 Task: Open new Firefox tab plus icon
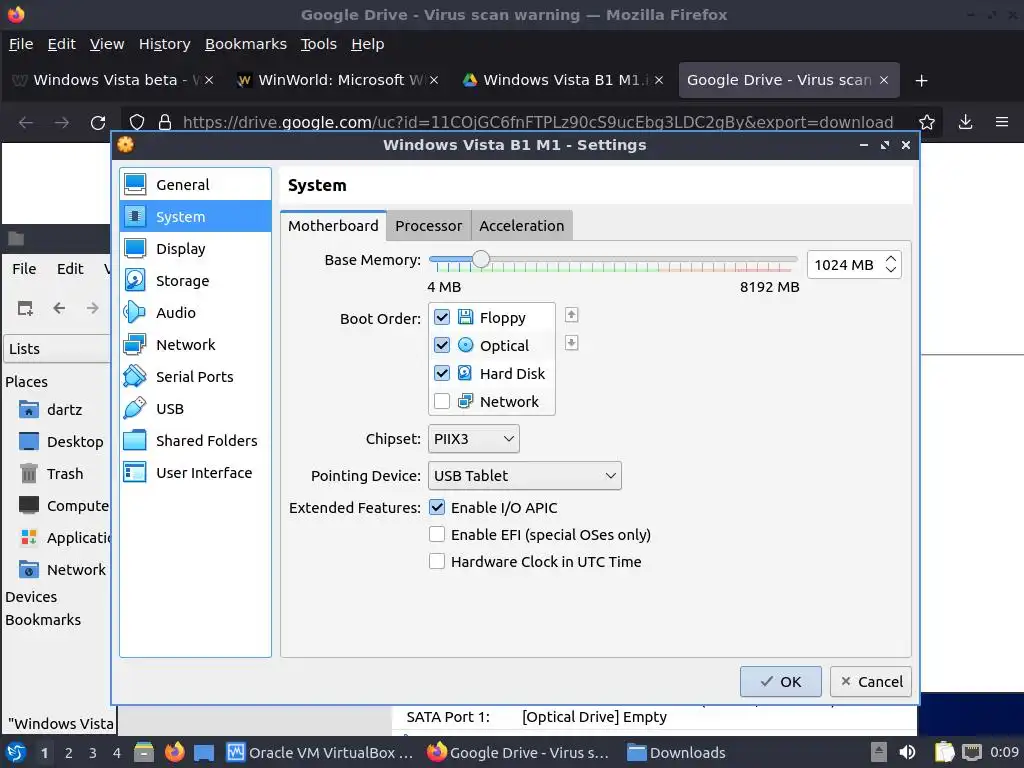tap(921, 80)
